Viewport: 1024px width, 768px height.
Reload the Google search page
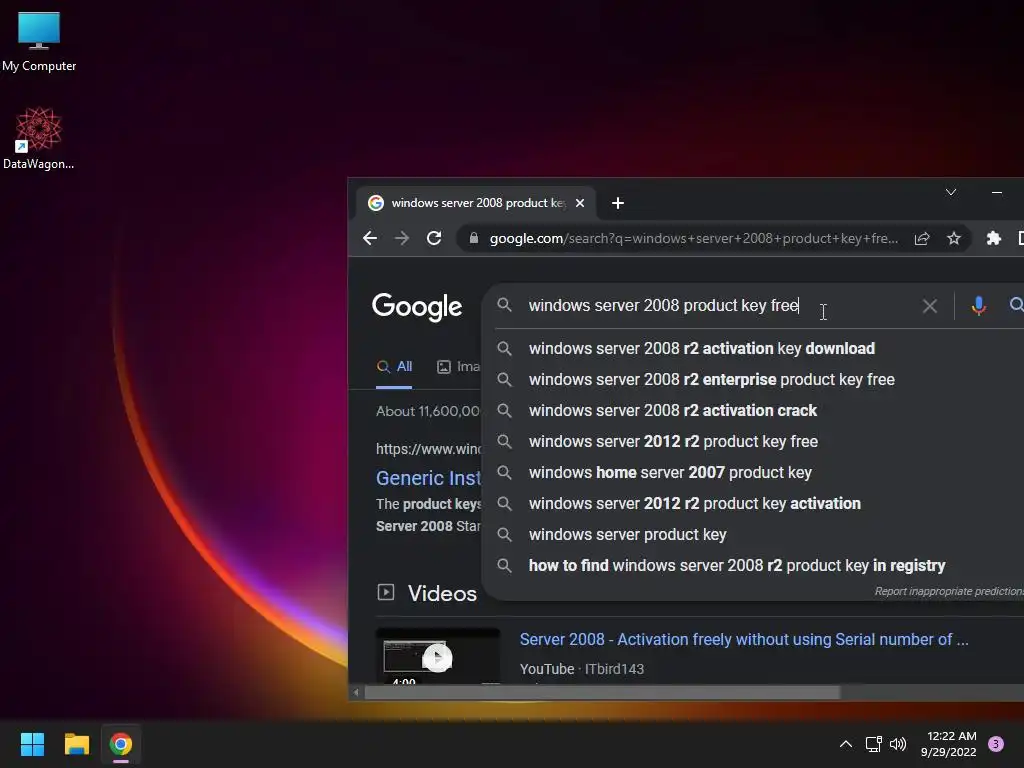(x=434, y=238)
